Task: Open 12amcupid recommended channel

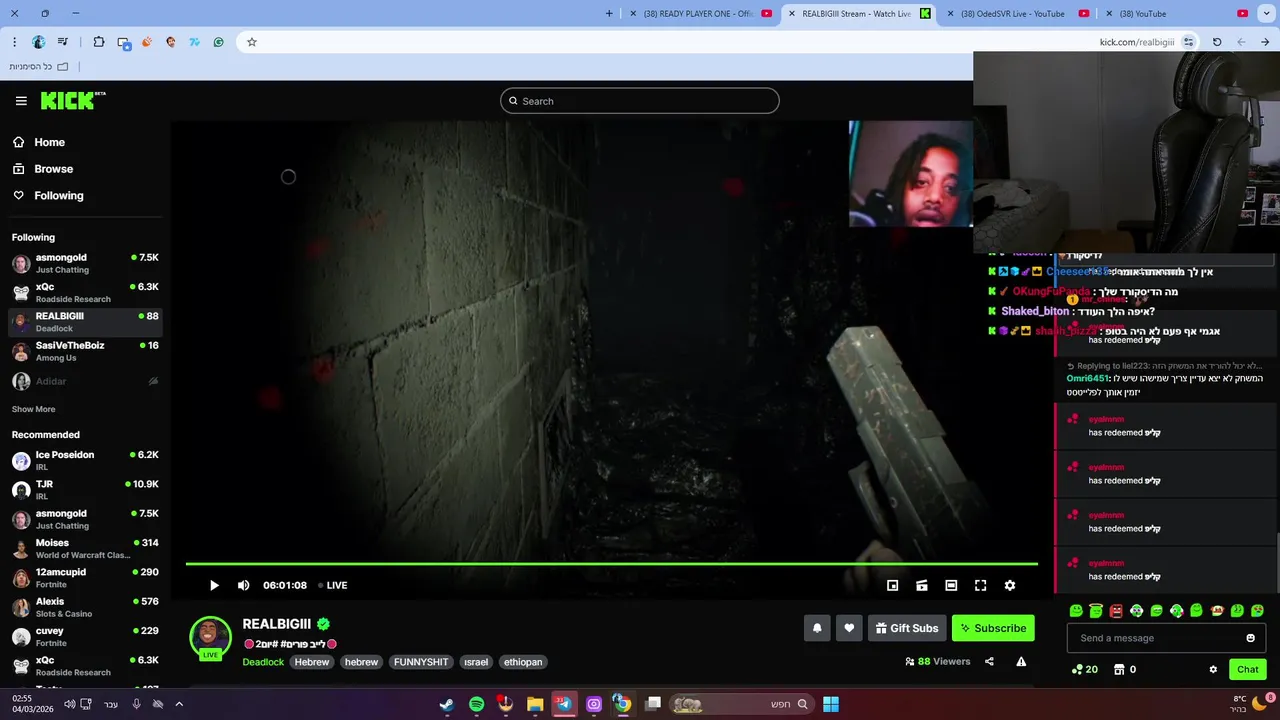Action: (x=85, y=578)
